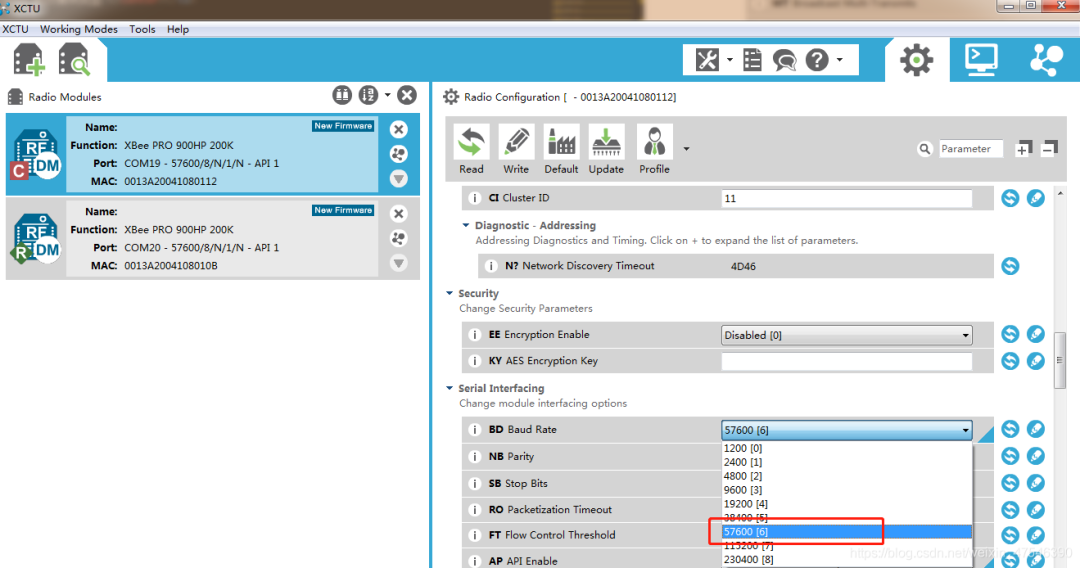Click the configuration panel vertical scrollbar
Viewport: 1080px width, 568px height.
[1059, 360]
